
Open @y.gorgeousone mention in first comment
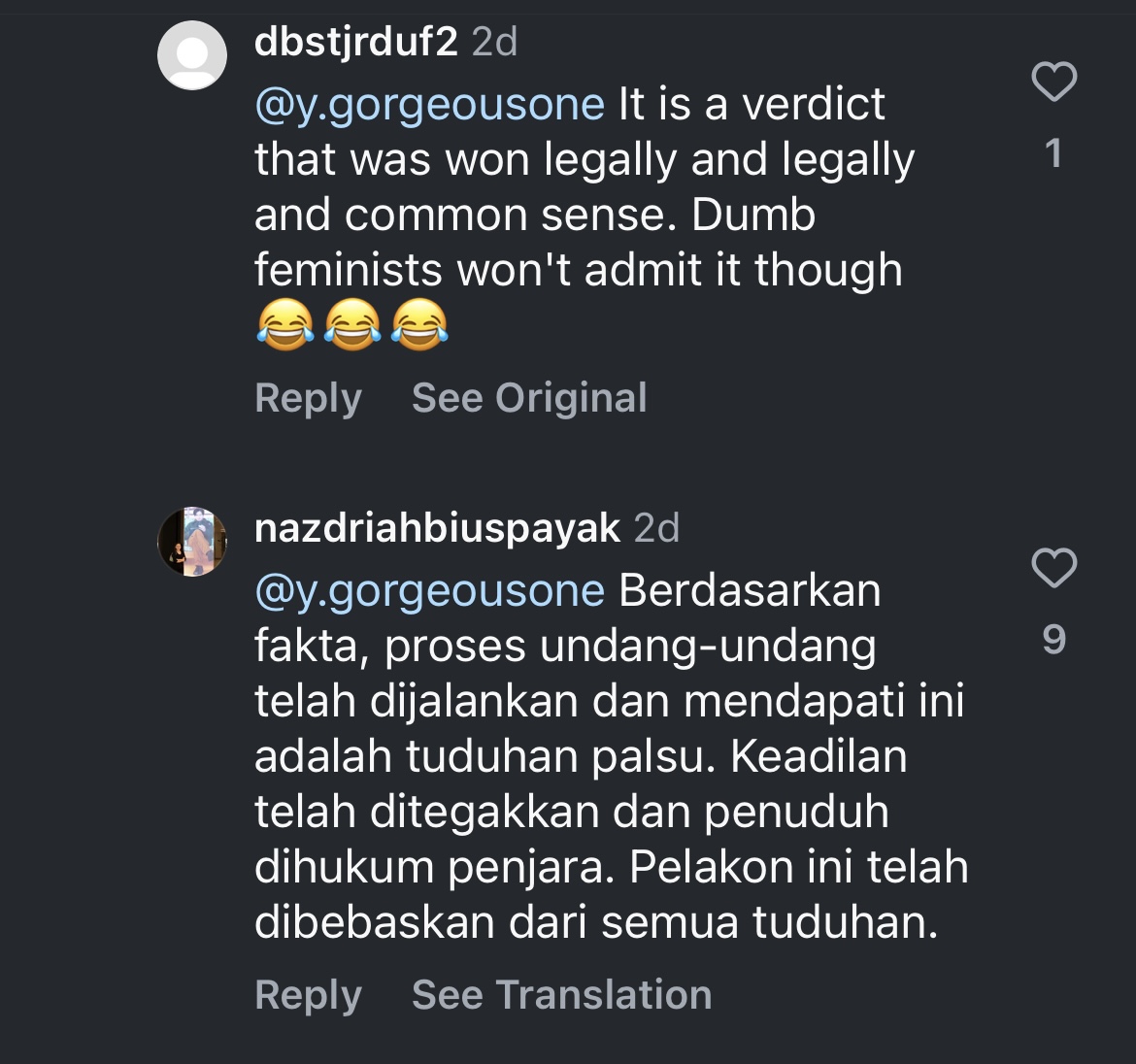tap(429, 105)
